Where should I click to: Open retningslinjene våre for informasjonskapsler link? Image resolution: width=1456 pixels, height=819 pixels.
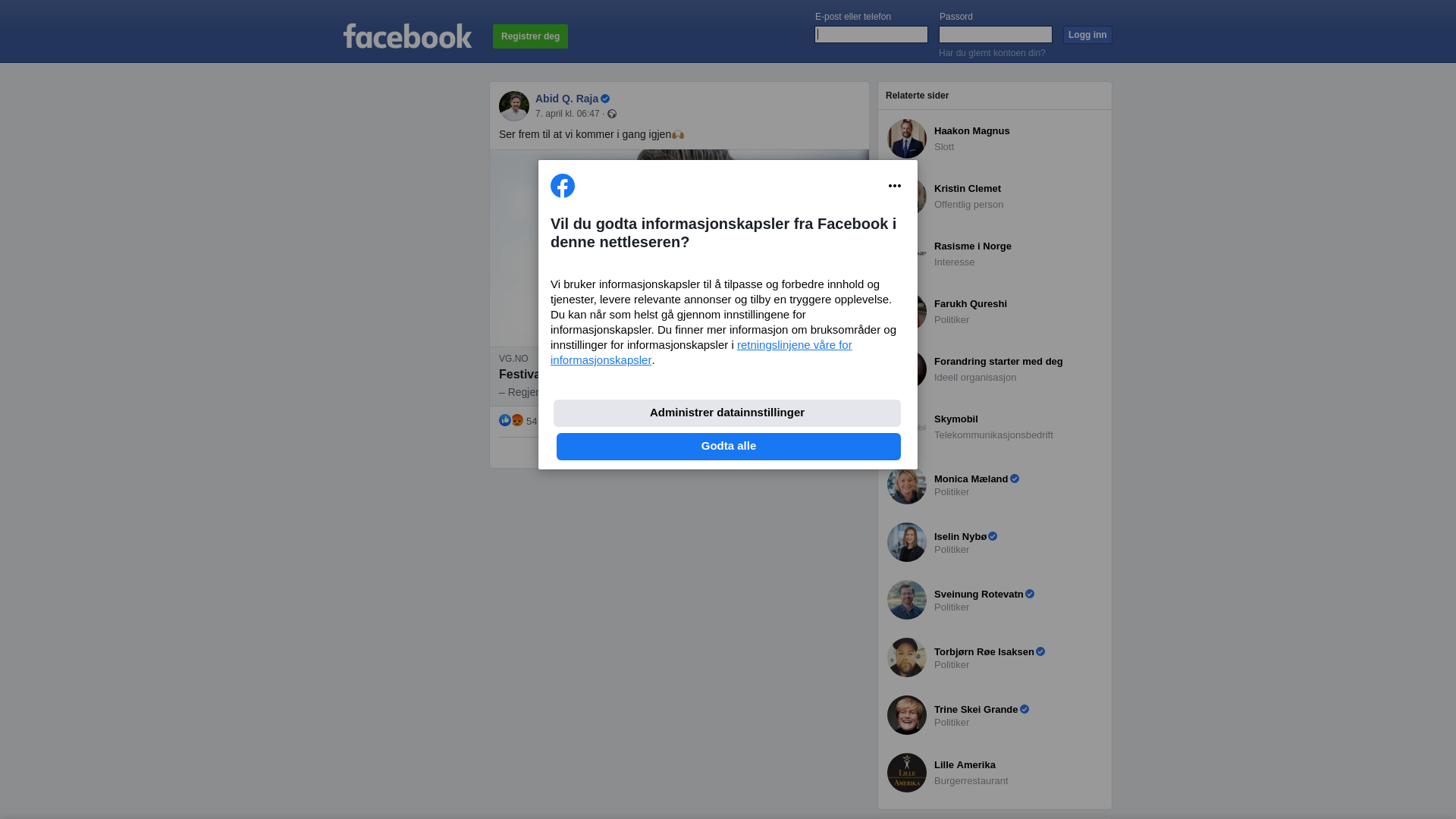pyautogui.click(x=701, y=353)
